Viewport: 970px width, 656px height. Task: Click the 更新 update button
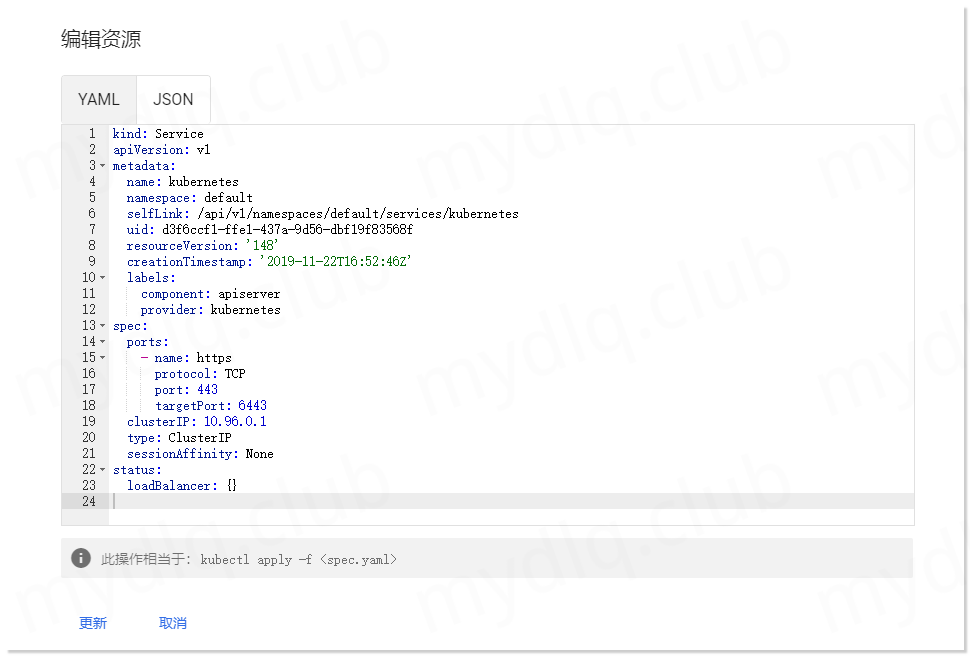coord(93,623)
